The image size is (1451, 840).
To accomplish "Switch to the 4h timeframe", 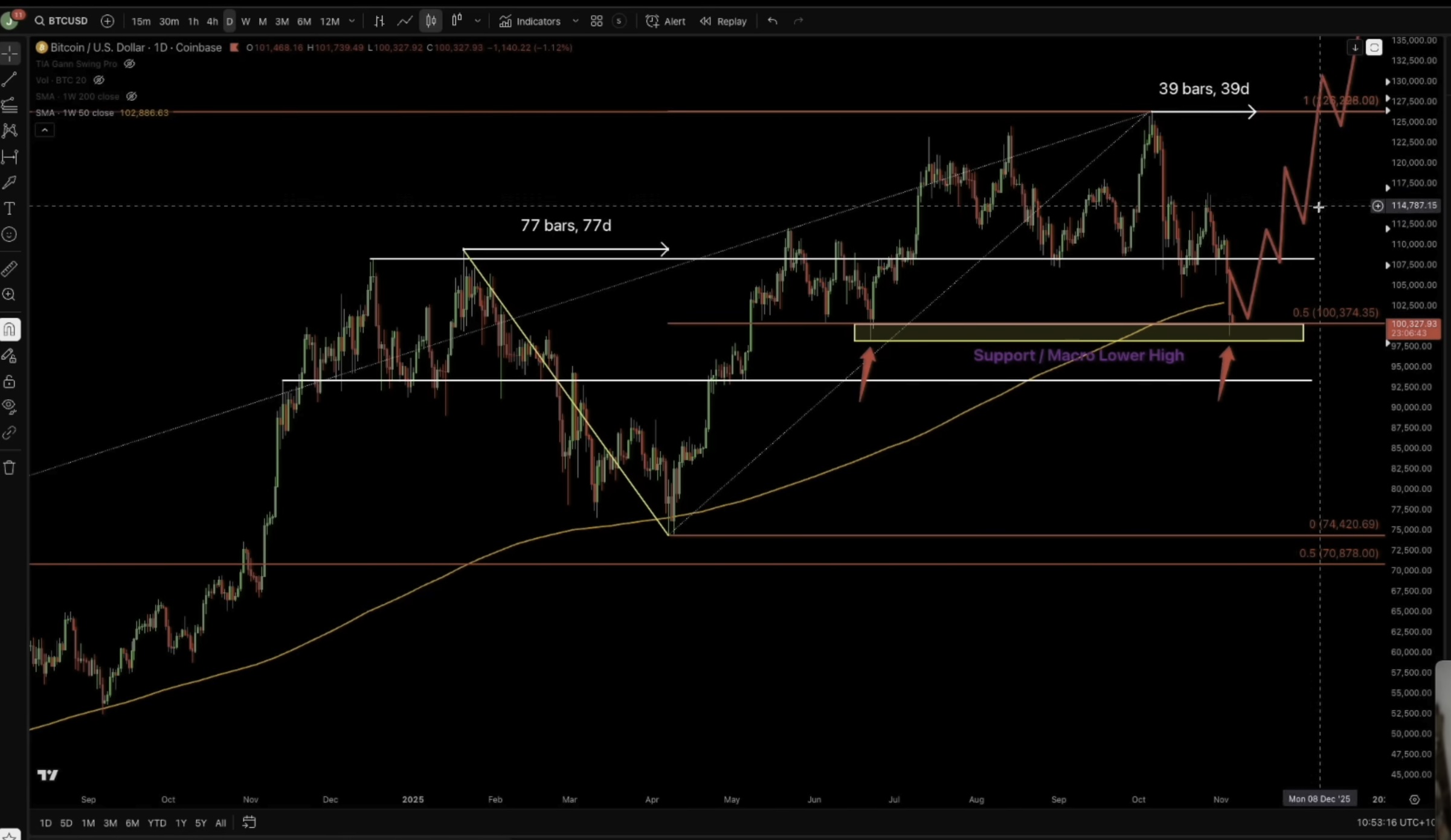I will (x=212, y=21).
